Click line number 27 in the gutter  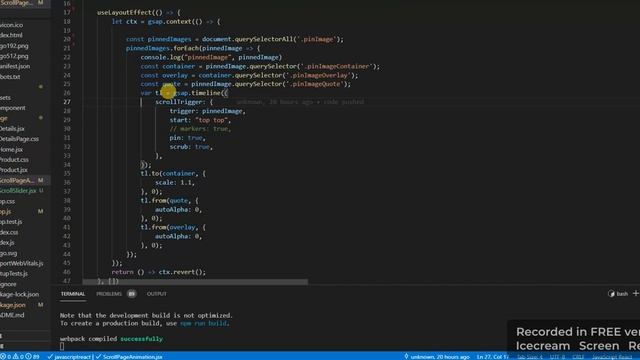[67, 102]
